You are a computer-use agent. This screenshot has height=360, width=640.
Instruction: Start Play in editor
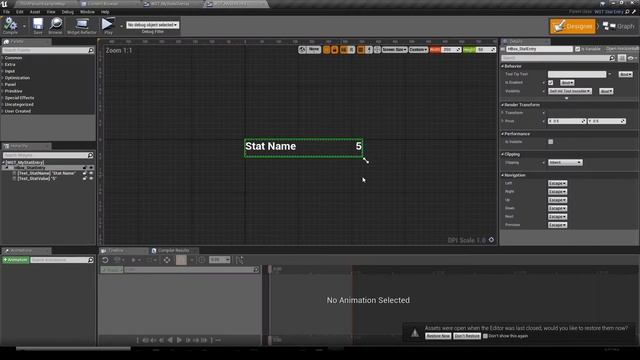pos(108,26)
